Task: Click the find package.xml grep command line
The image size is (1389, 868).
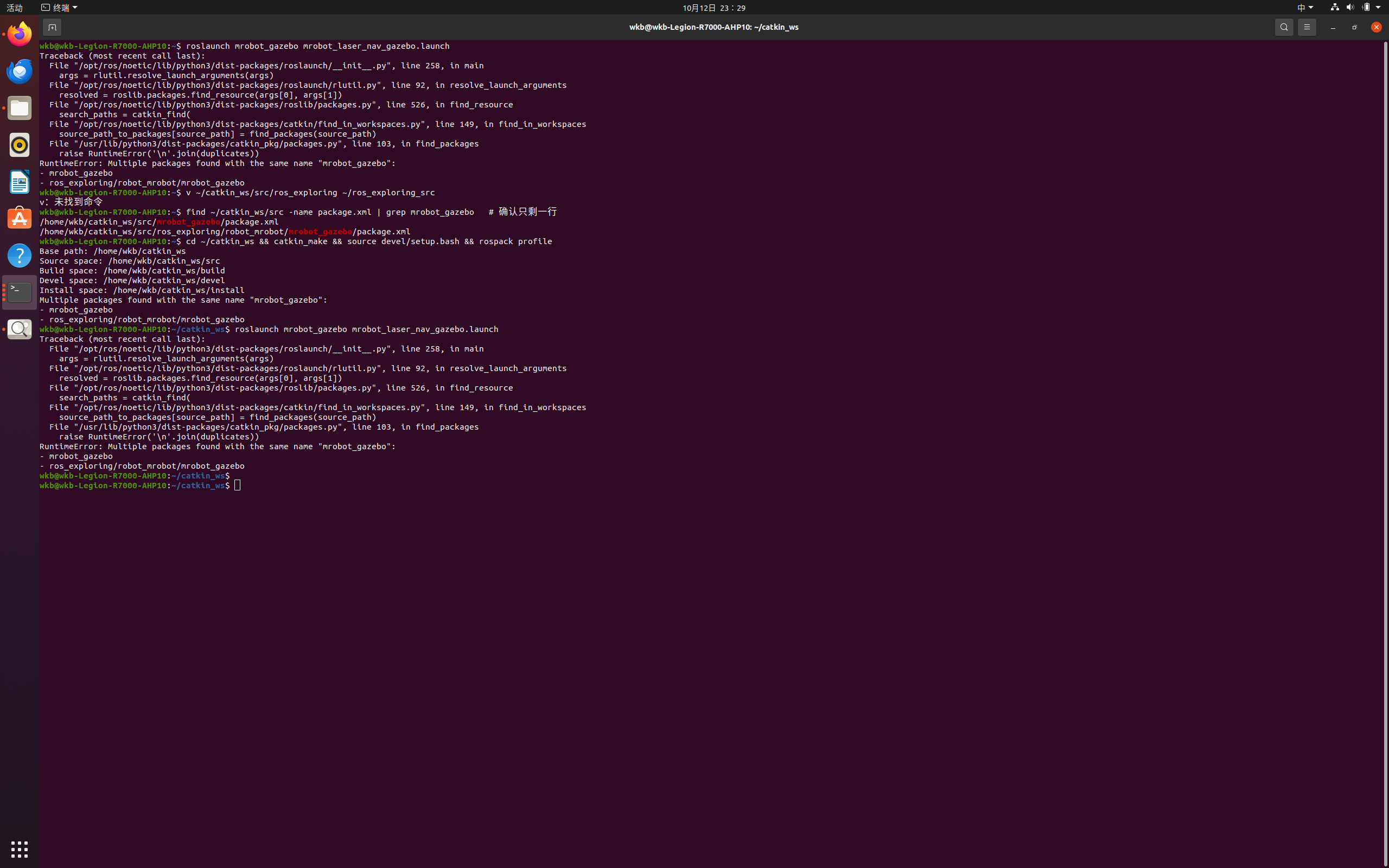Action: coord(298,212)
